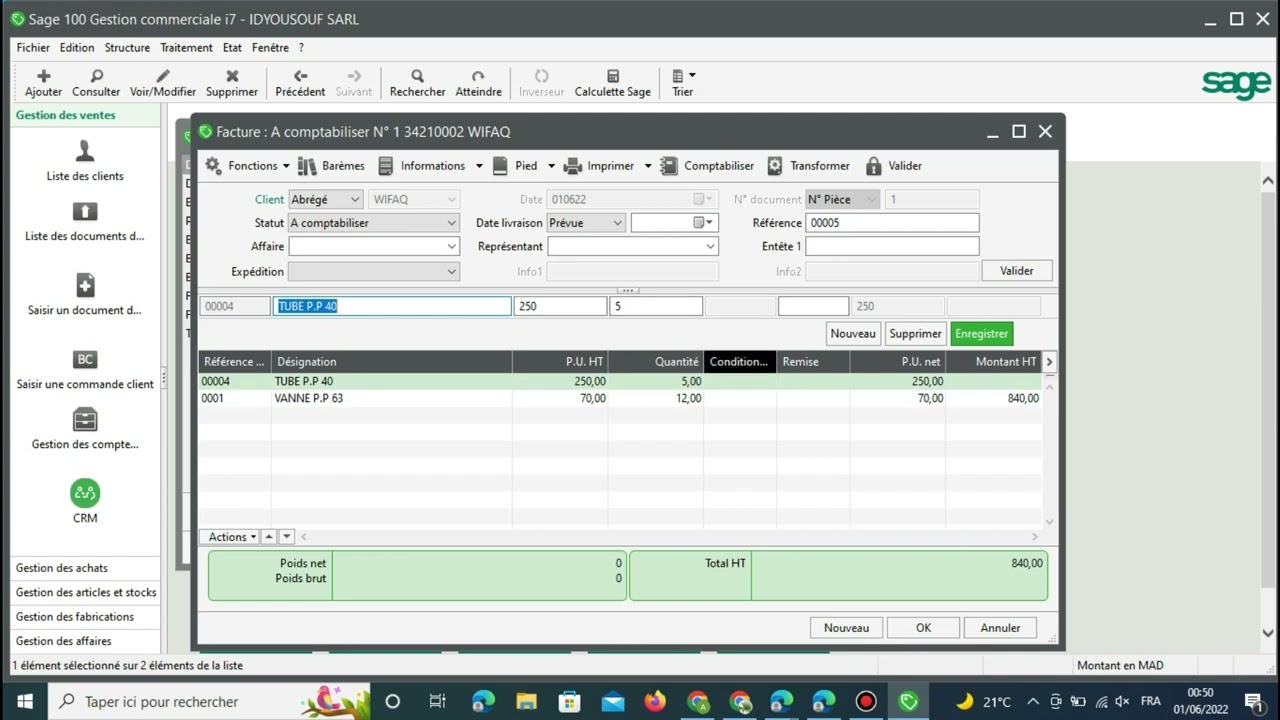Image resolution: width=1280 pixels, height=720 pixels.
Task: Open the Fenêtre menu
Action: click(x=270, y=48)
